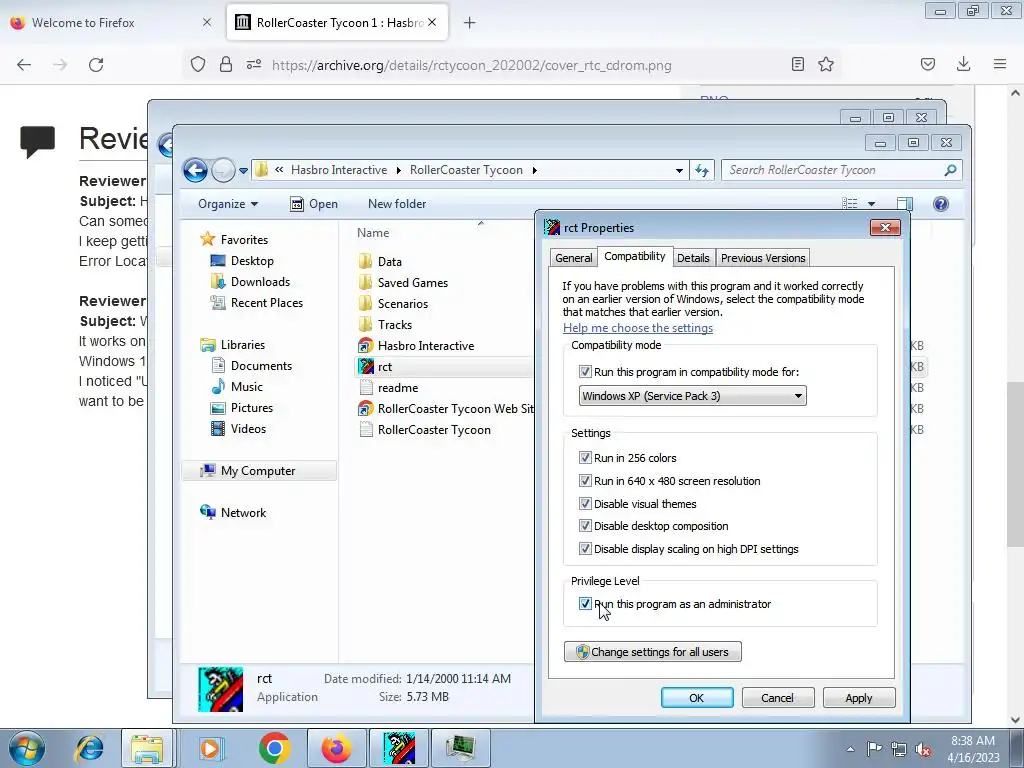Screen dimensions: 1024x768
Task: Open the Previous Versions tab
Action: click(x=763, y=258)
